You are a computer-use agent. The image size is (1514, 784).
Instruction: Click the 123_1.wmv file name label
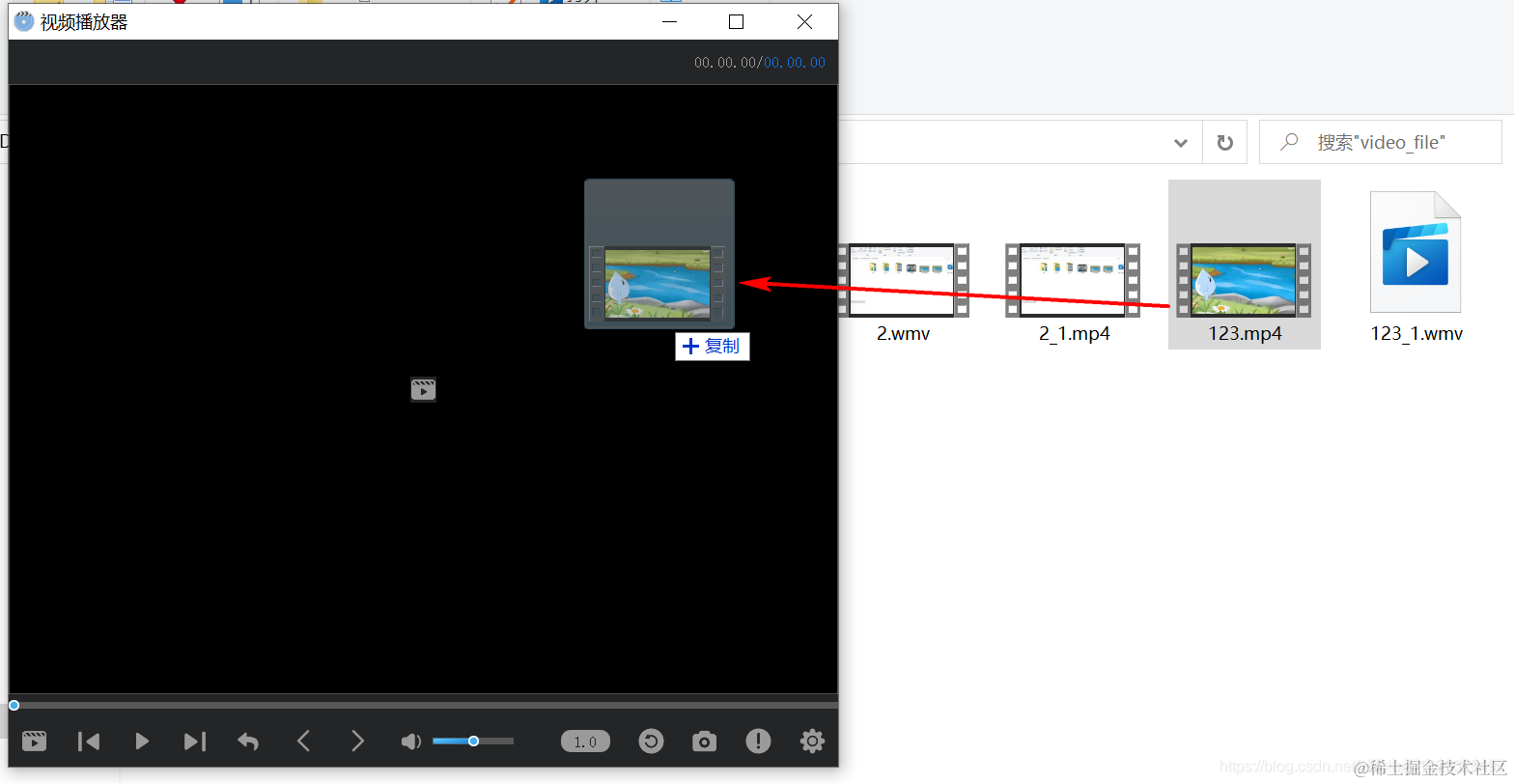1416,333
